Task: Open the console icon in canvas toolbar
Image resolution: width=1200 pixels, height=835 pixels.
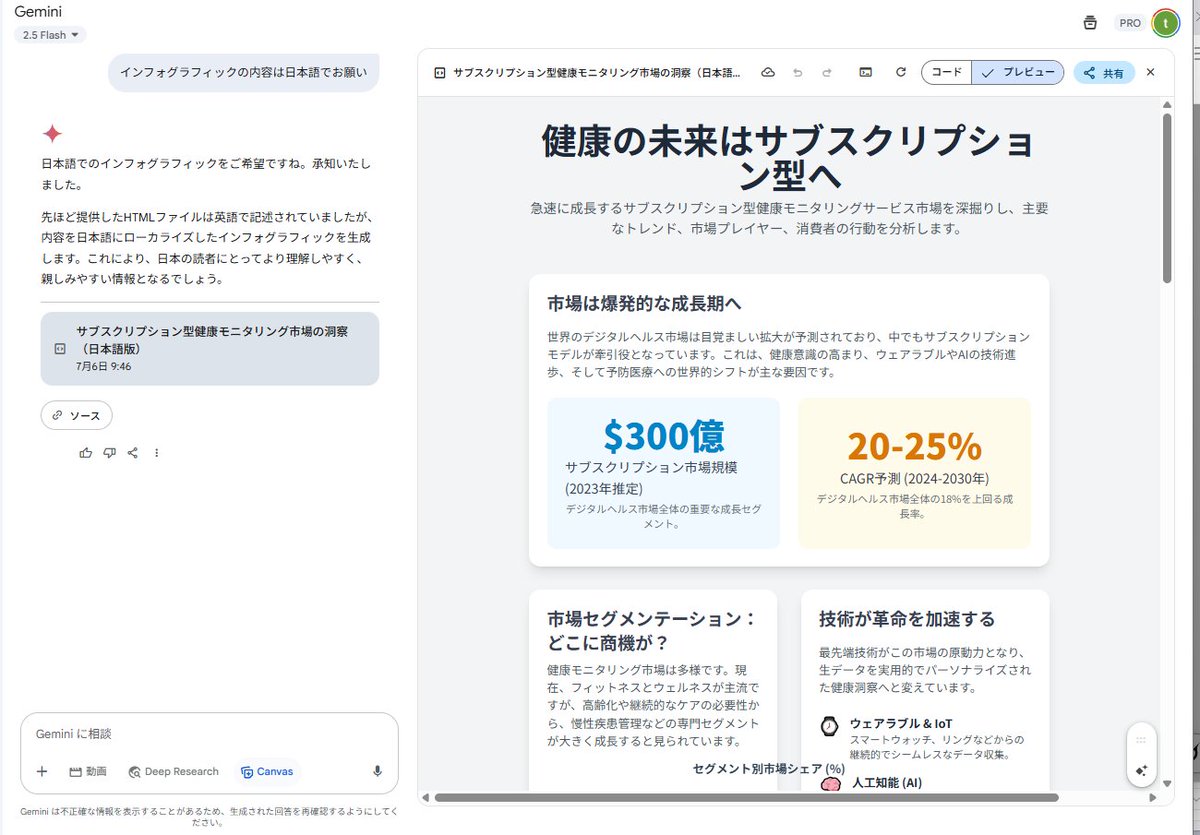Action: [x=866, y=73]
